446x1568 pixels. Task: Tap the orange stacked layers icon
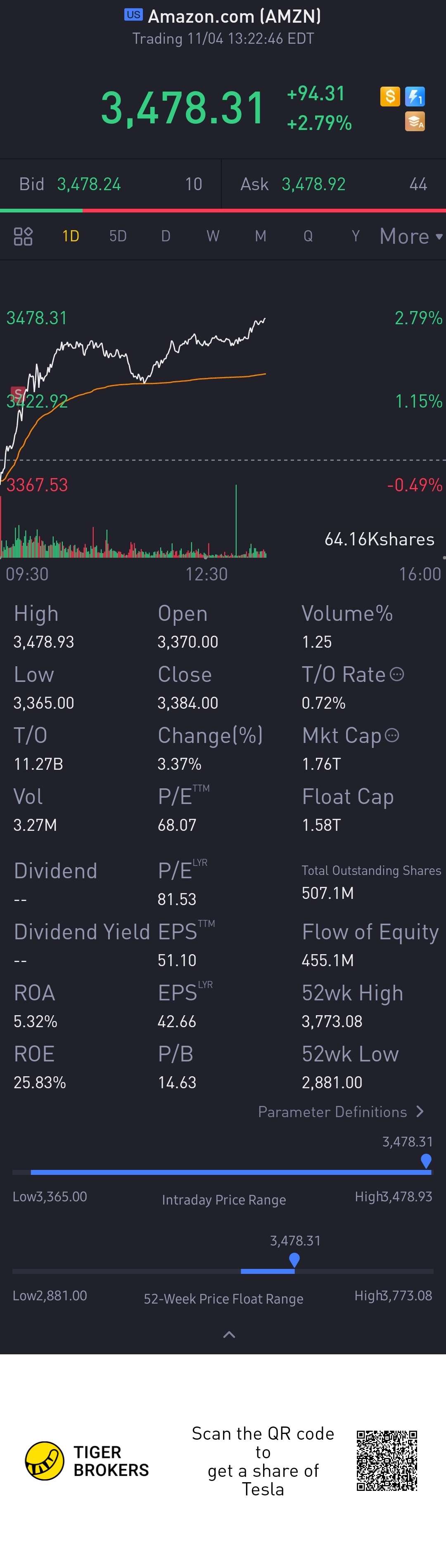click(x=415, y=122)
